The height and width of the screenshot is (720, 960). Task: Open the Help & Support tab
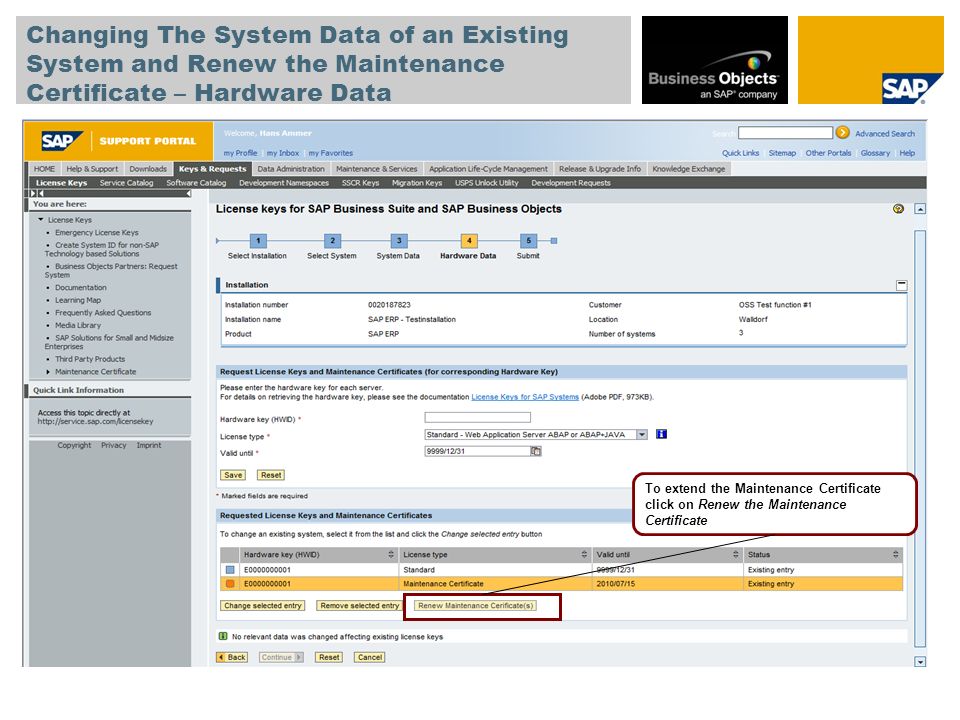coord(92,169)
